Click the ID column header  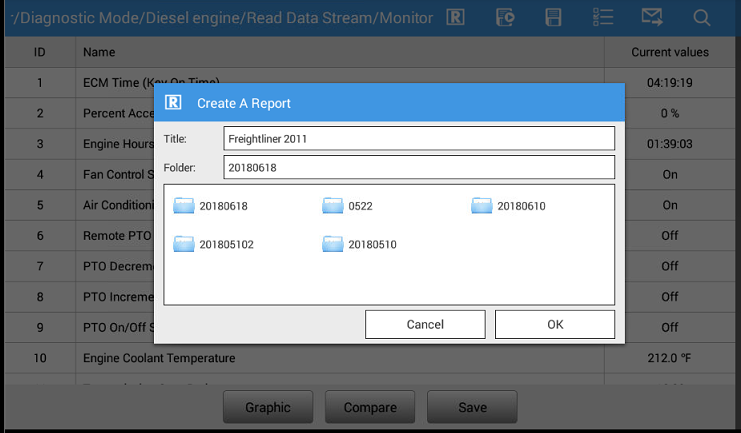pyautogui.click(x=40, y=52)
